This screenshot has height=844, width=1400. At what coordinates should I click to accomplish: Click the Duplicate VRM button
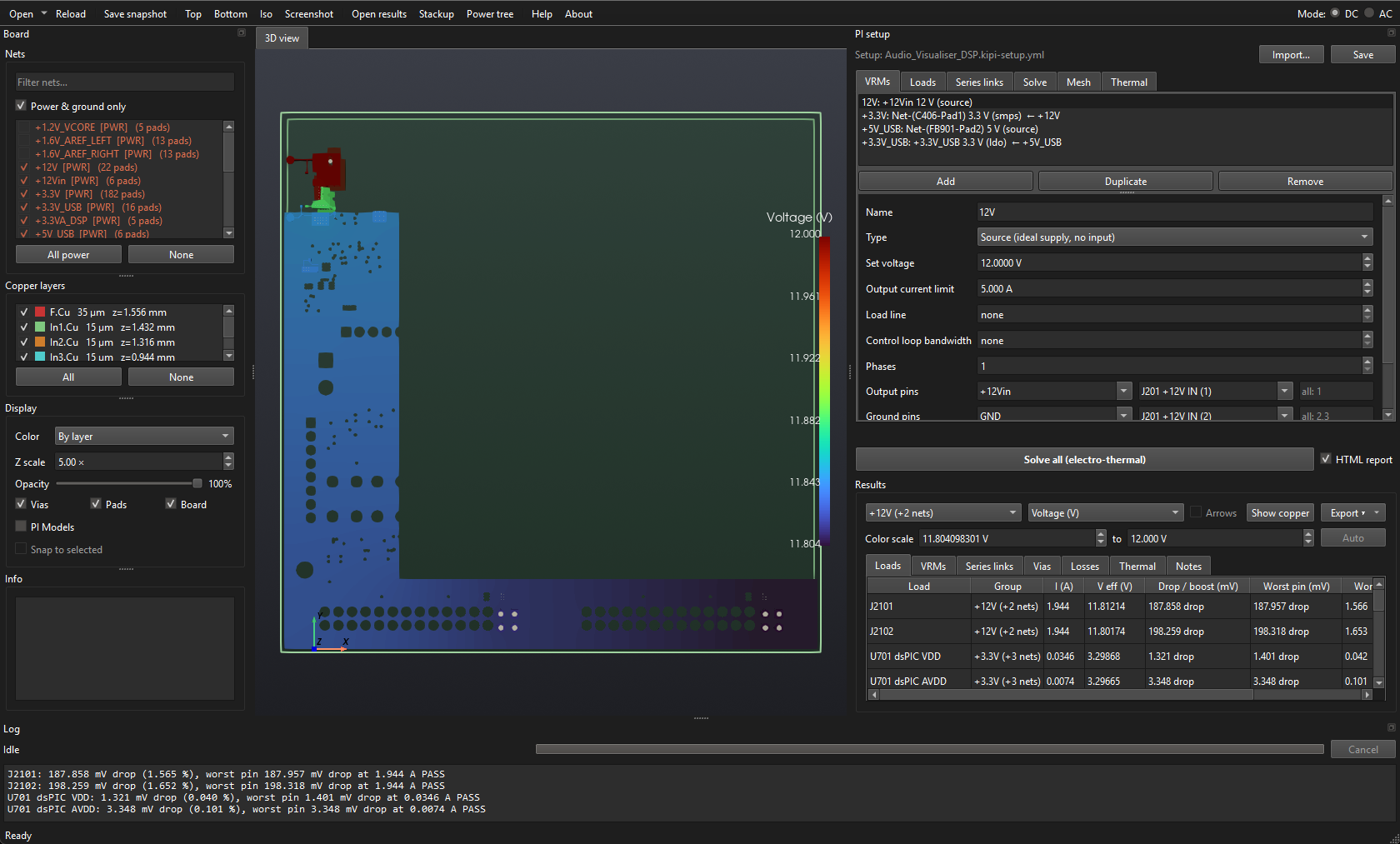point(1126,182)
